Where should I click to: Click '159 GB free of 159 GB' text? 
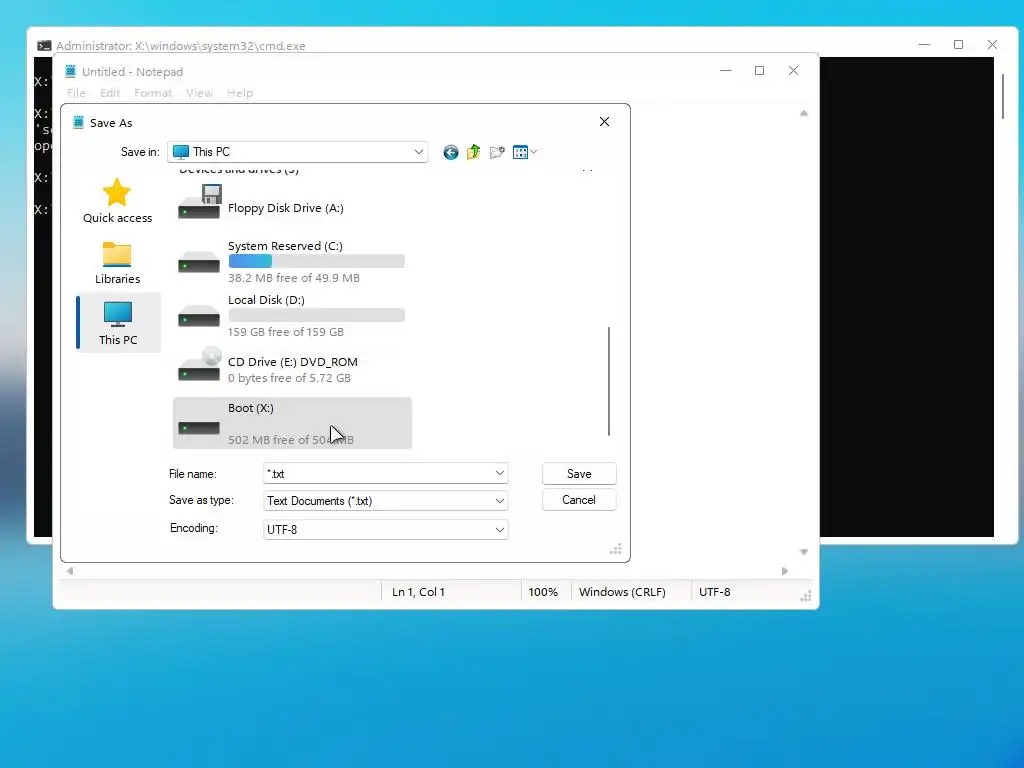click(x=285, y=332)
